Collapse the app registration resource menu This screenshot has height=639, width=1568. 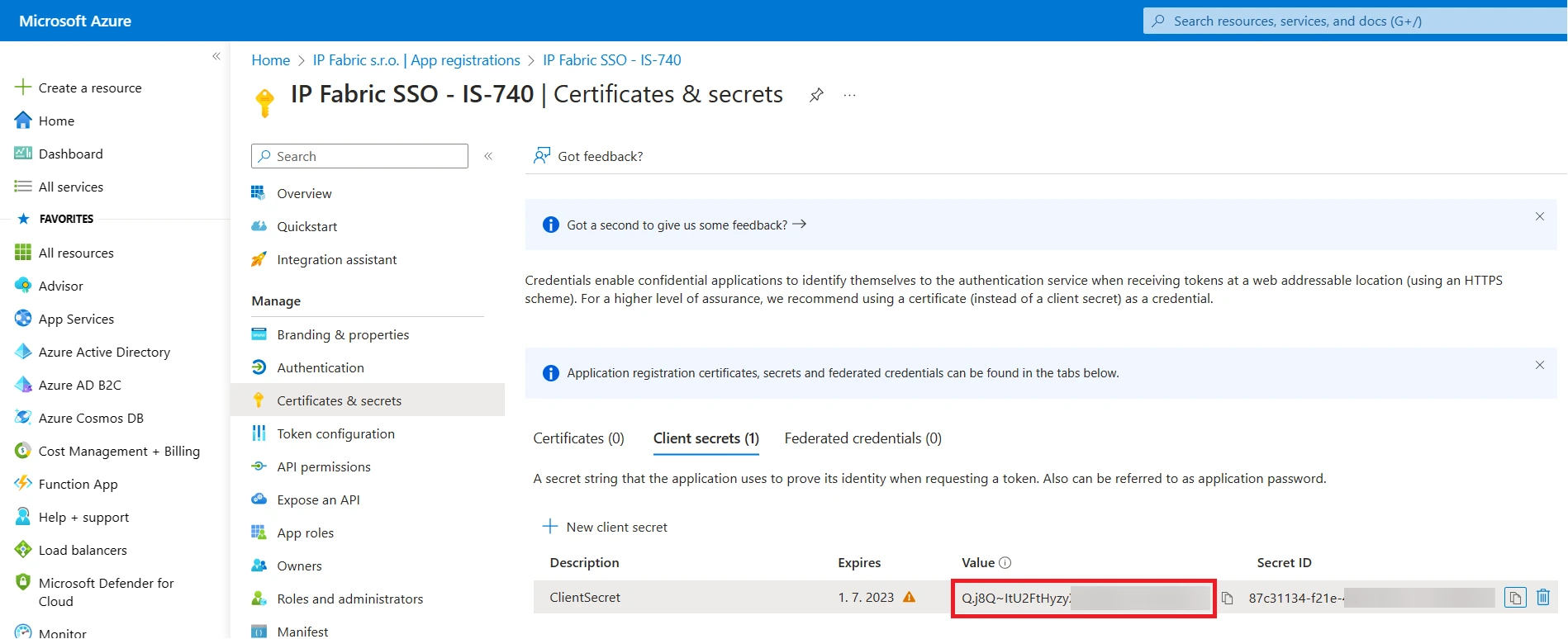(x=488, y=156)
